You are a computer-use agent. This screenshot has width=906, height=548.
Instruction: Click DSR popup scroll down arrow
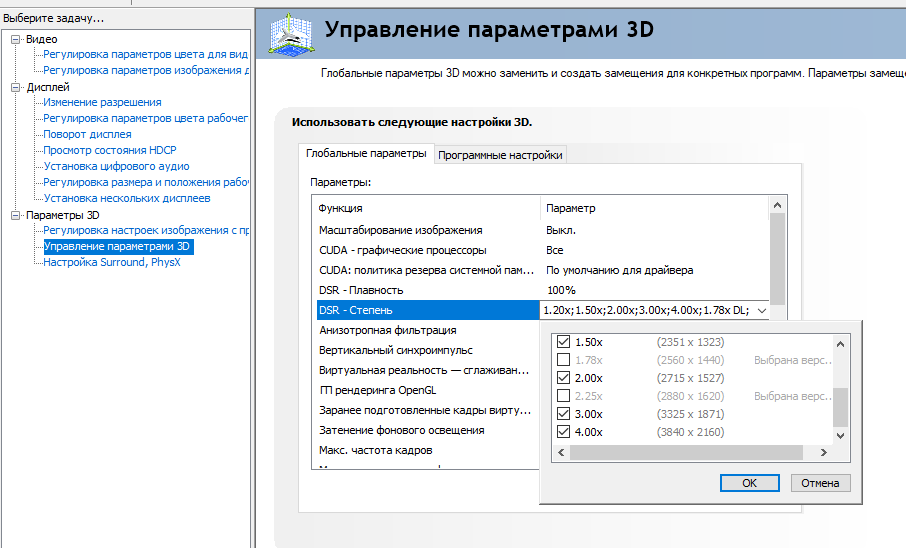click(841, 436)
